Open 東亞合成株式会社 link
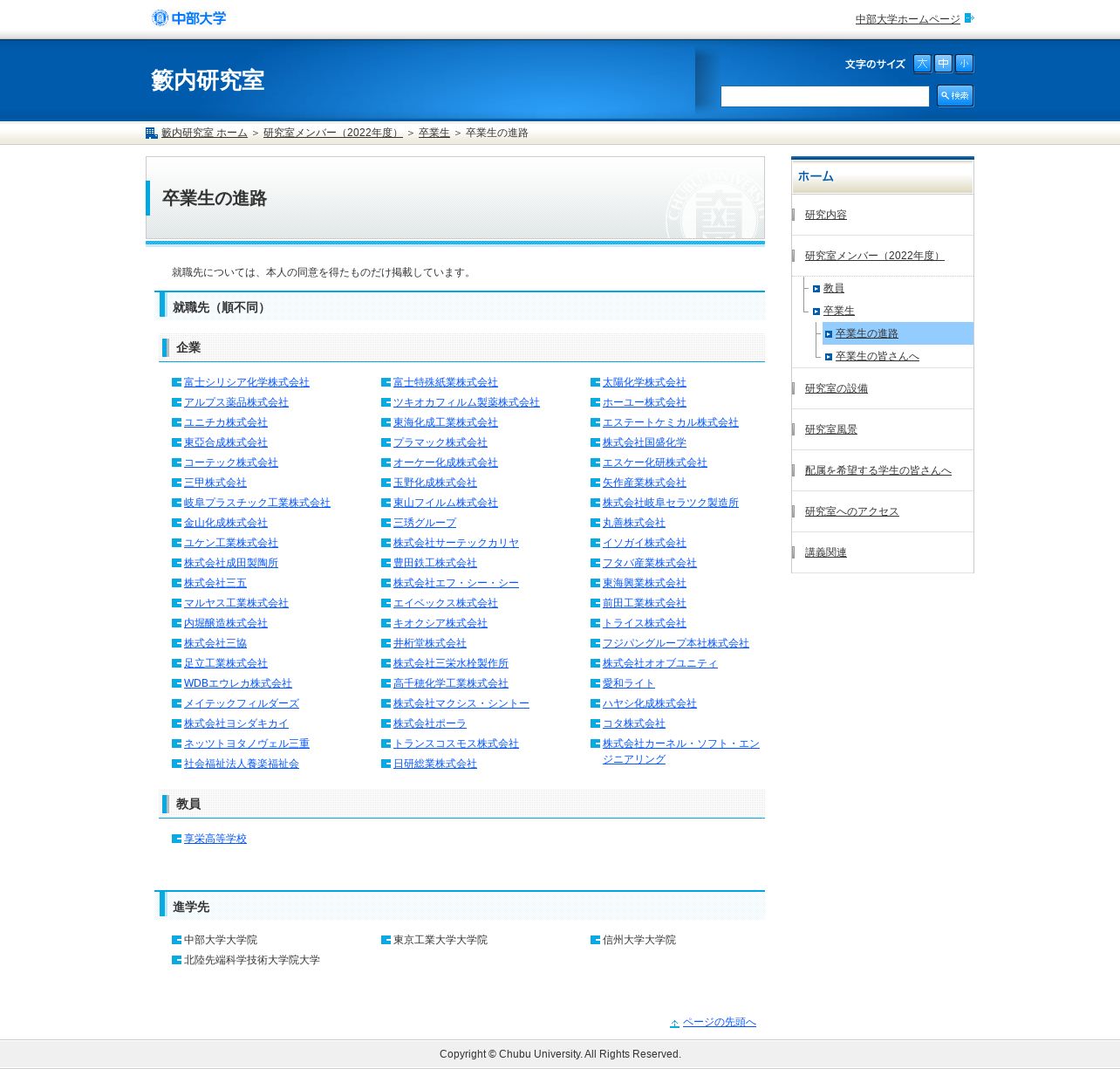 226,442
